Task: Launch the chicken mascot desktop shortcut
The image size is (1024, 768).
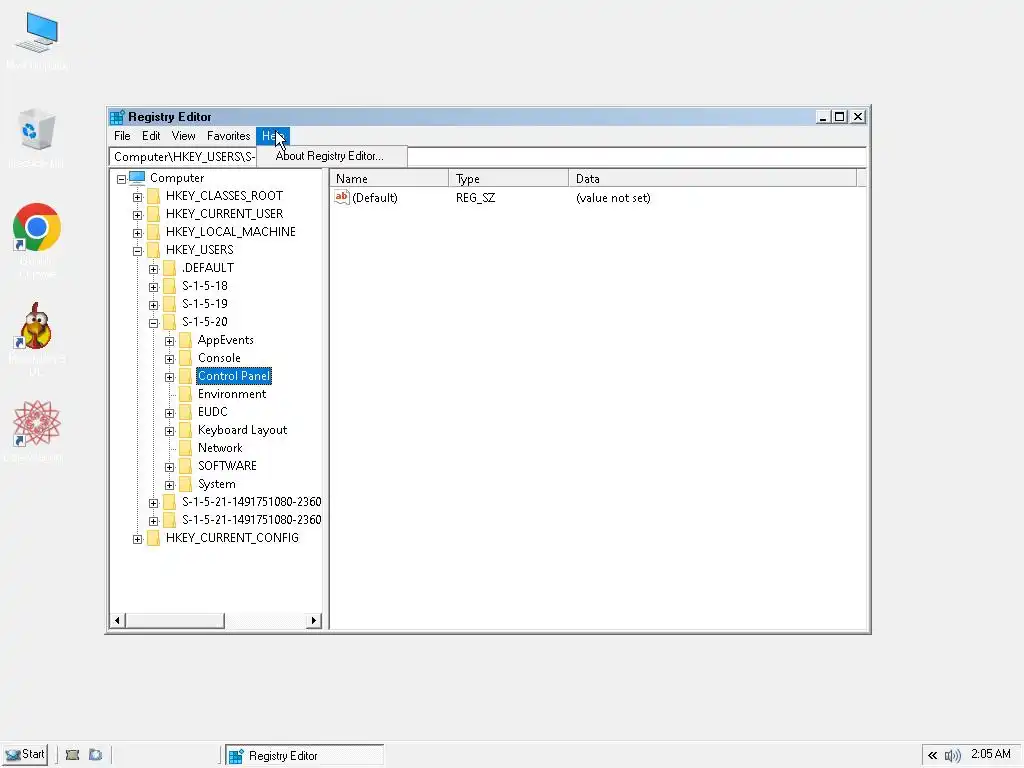Action: point(37,325)
